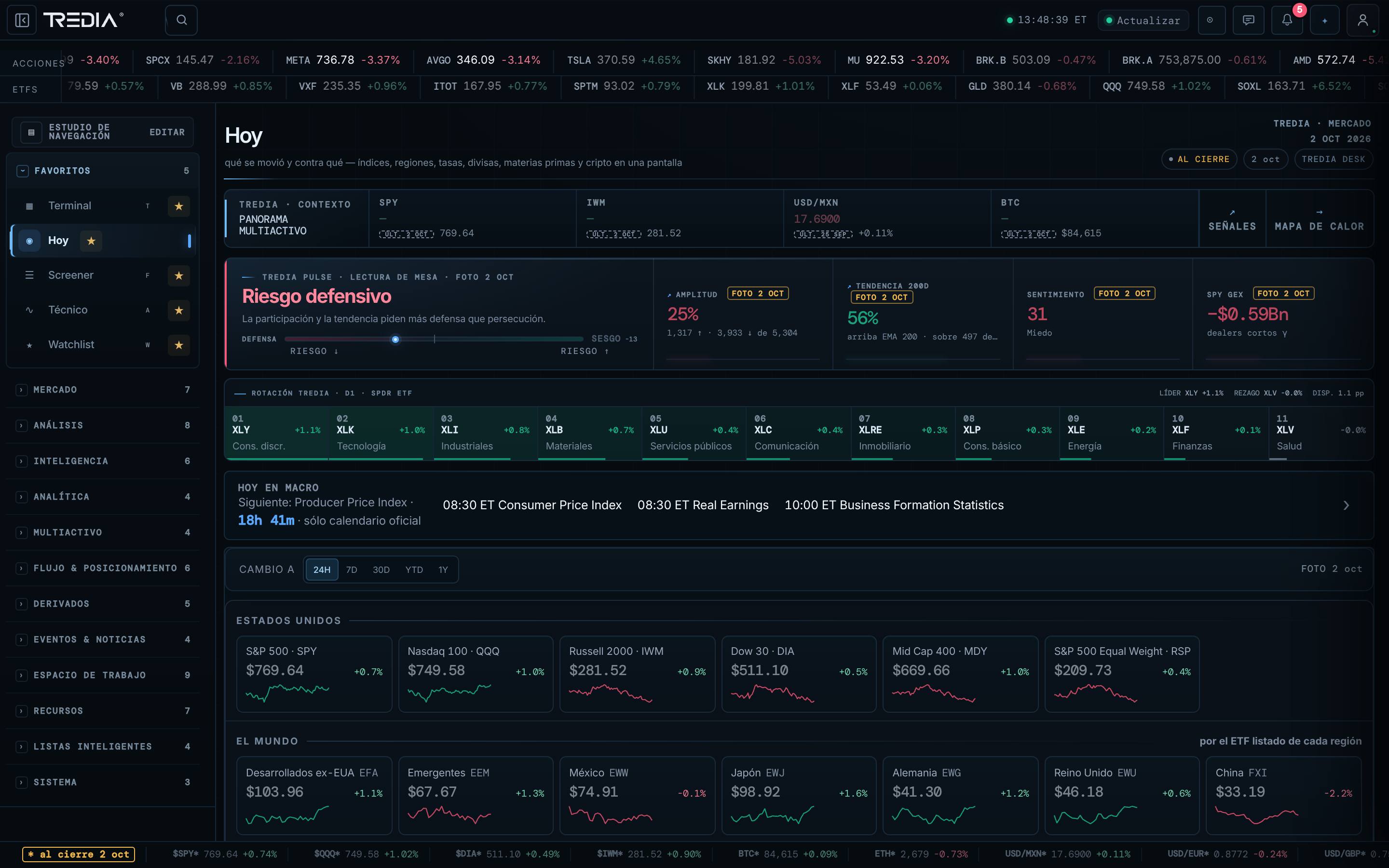Image resolution: width=1389 pixels, height=868 pixels.
Task: Select the XLK Tecnología rotation cell
Action: point(381,433)
